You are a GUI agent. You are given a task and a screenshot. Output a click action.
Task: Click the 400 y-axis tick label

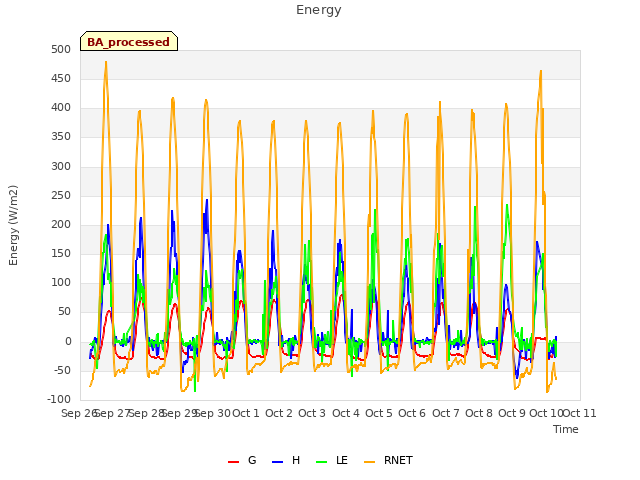61,108
